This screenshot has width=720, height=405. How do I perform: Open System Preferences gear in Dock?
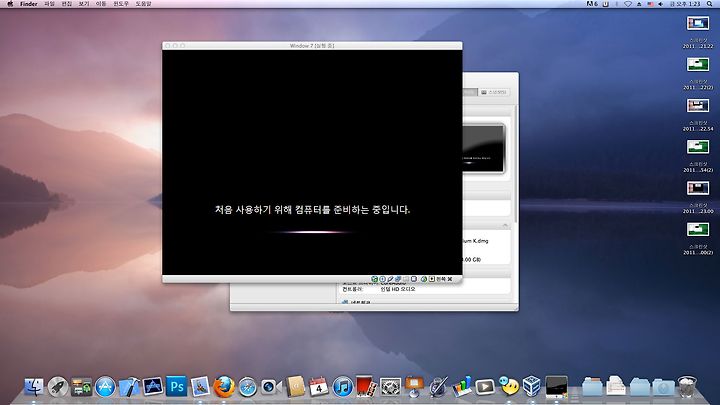(390, 387)
